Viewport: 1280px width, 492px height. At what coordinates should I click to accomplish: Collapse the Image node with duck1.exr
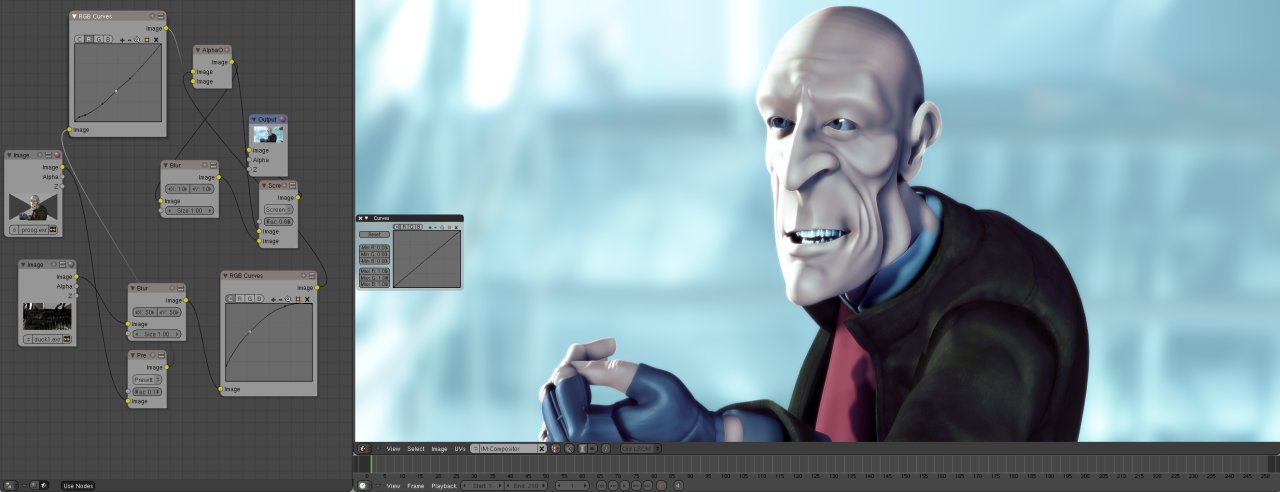24,265
